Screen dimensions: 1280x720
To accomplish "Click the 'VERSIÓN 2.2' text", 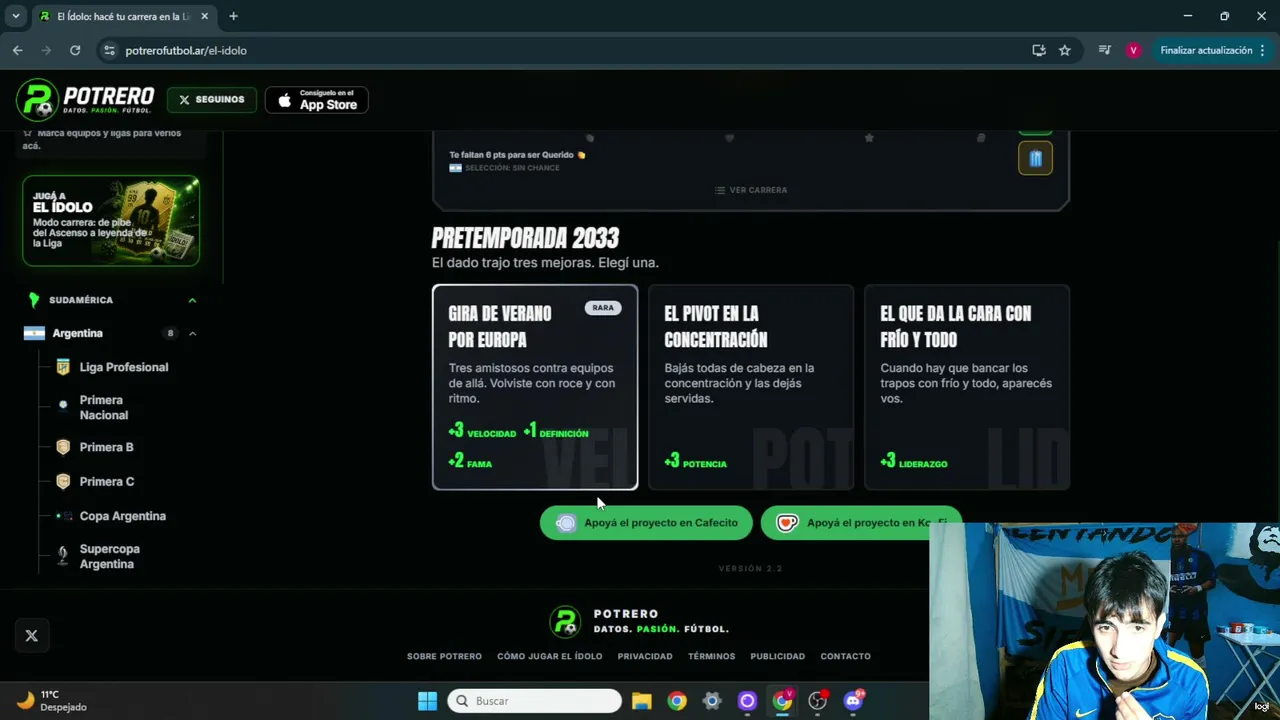I will tap(751, 568).
